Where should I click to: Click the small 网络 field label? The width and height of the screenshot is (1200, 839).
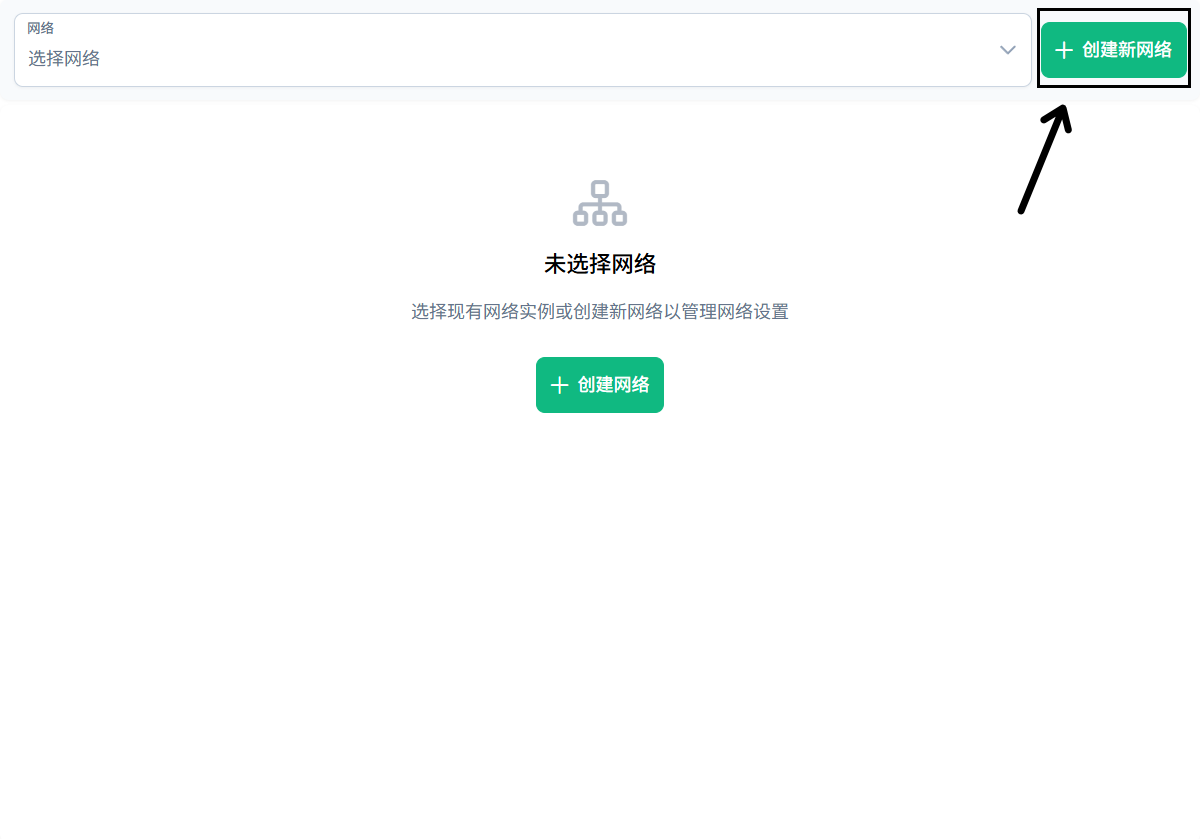[x=40, y=29]
